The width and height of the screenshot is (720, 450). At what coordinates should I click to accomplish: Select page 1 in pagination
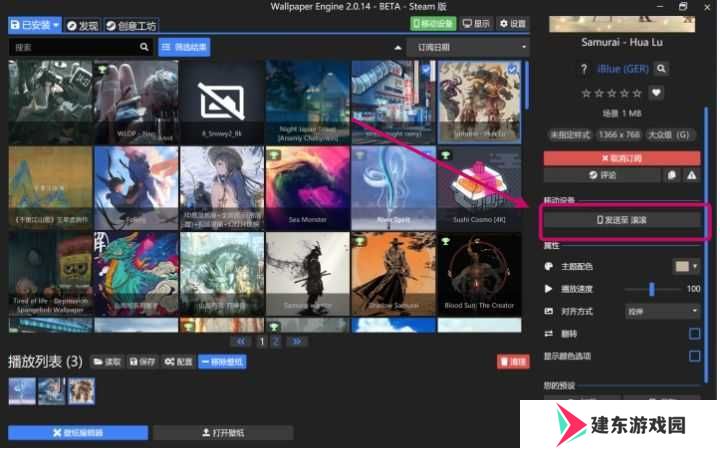coord(262,342)
